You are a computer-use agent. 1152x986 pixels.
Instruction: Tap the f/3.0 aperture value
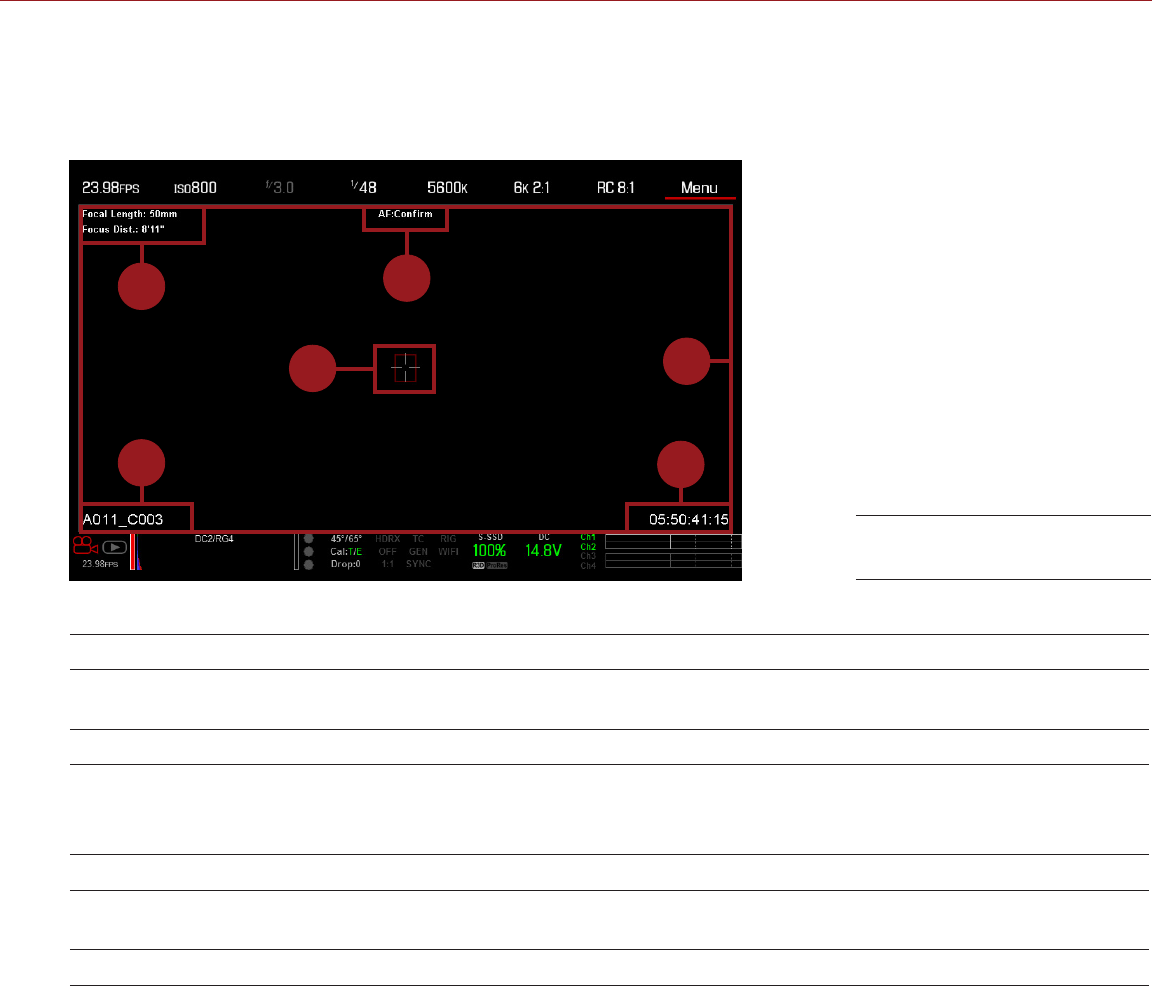279,188
